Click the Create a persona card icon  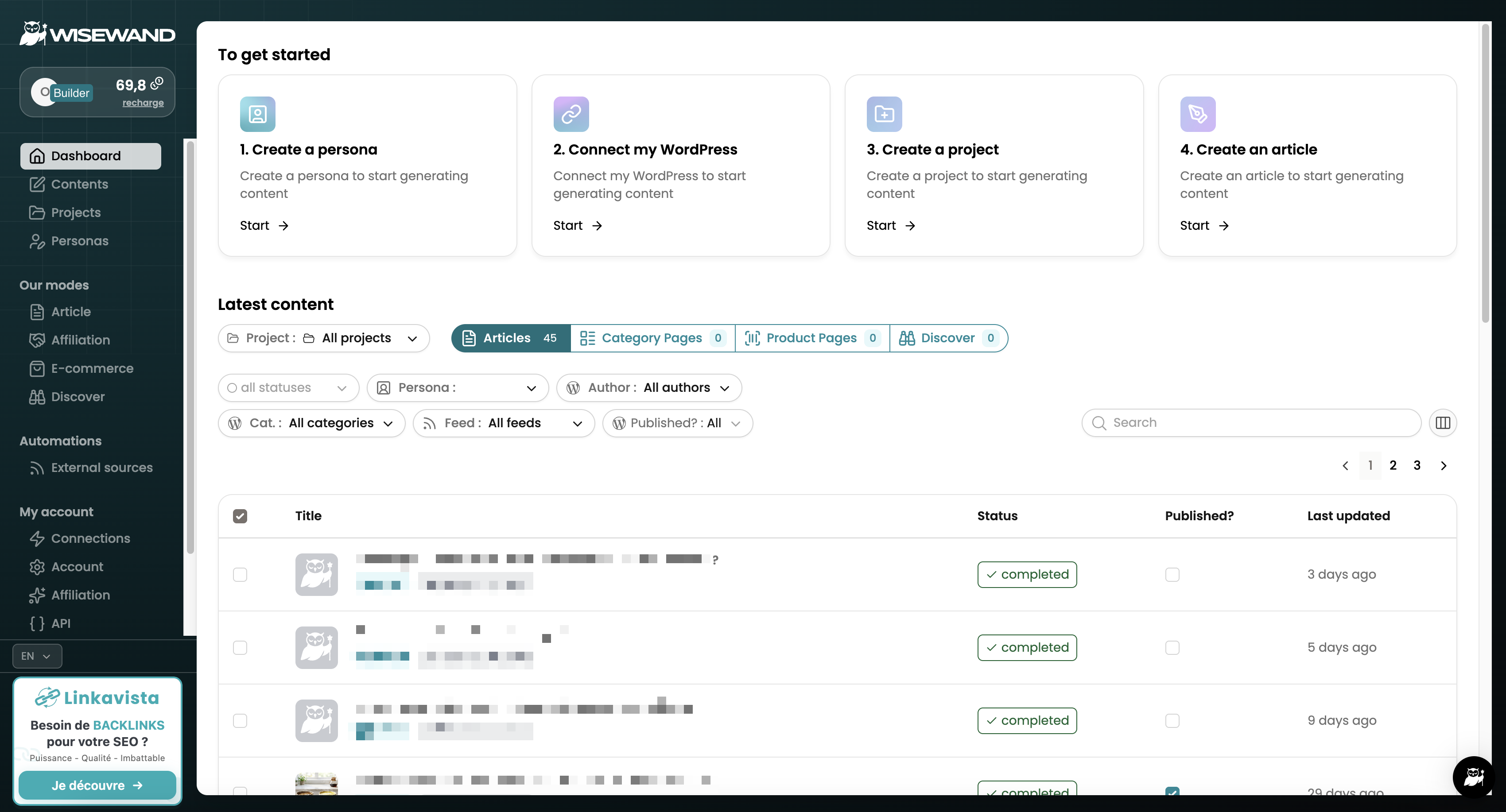257,114
